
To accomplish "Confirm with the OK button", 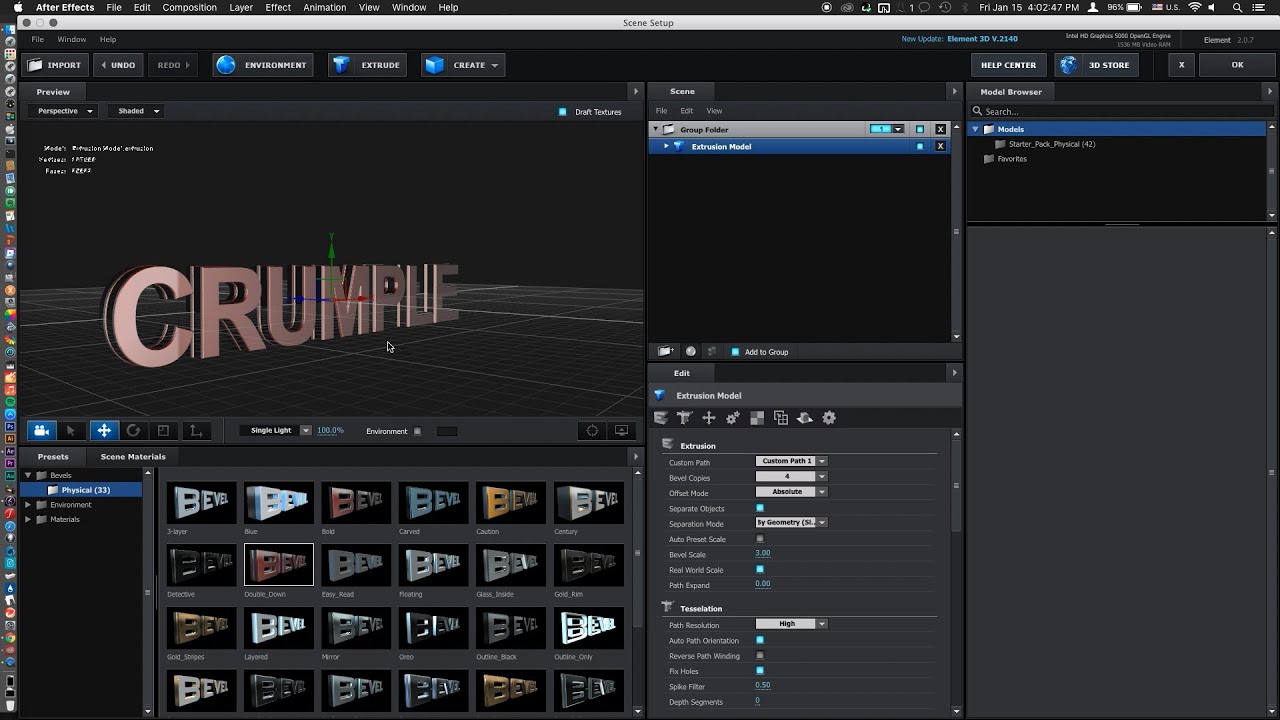I will pos(1237,65).
